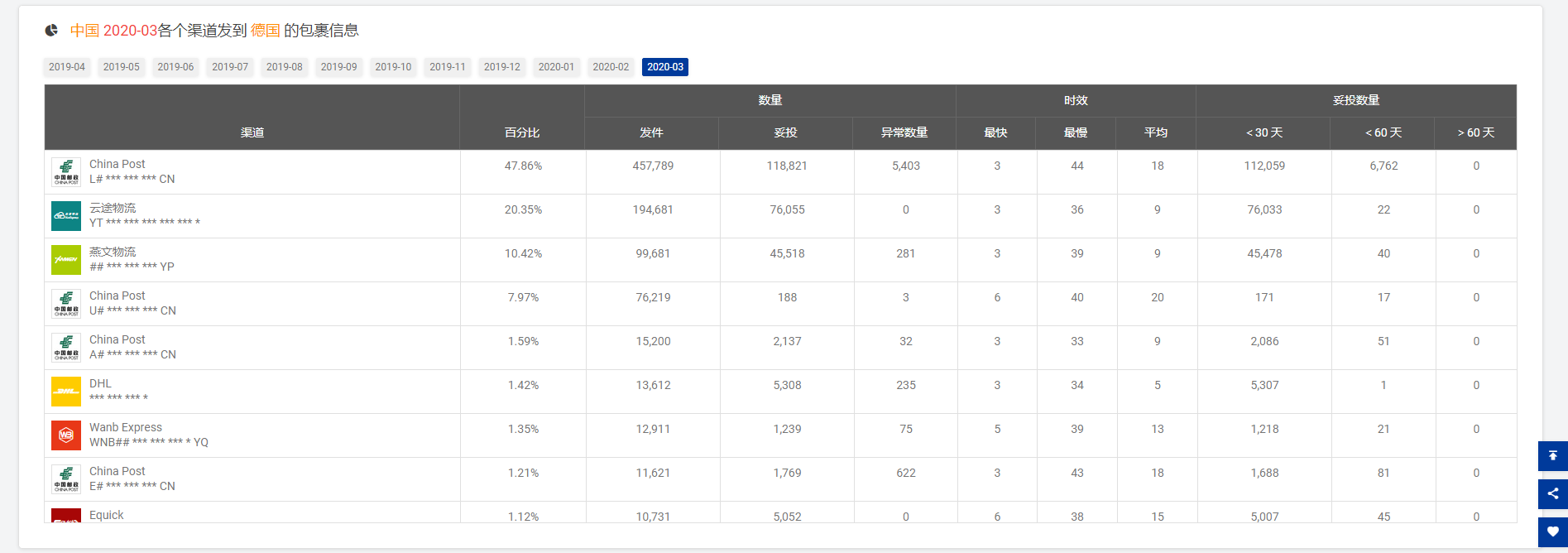Click the red Wanb Express logo
Viewport: 1568px width, 553px height.
coord(66,435)
